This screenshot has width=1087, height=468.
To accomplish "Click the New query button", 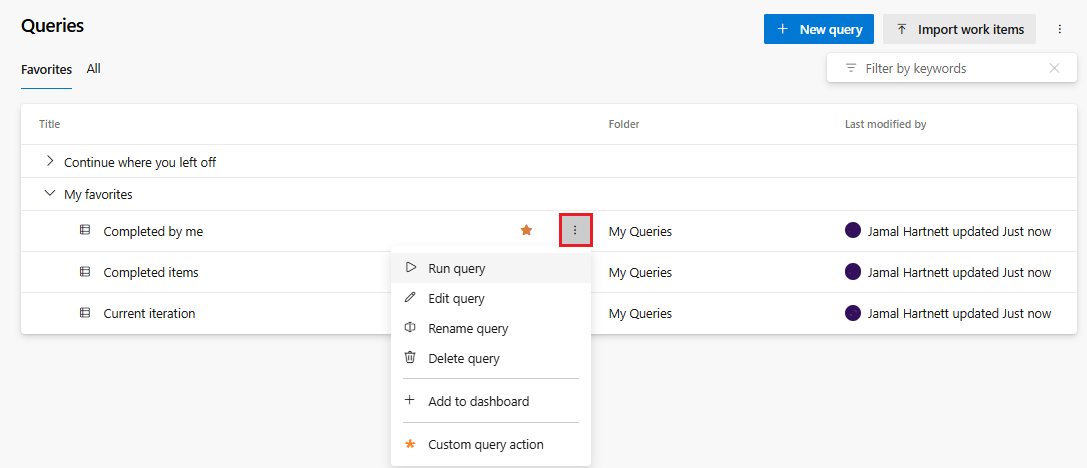I will (x=819, y=30).
